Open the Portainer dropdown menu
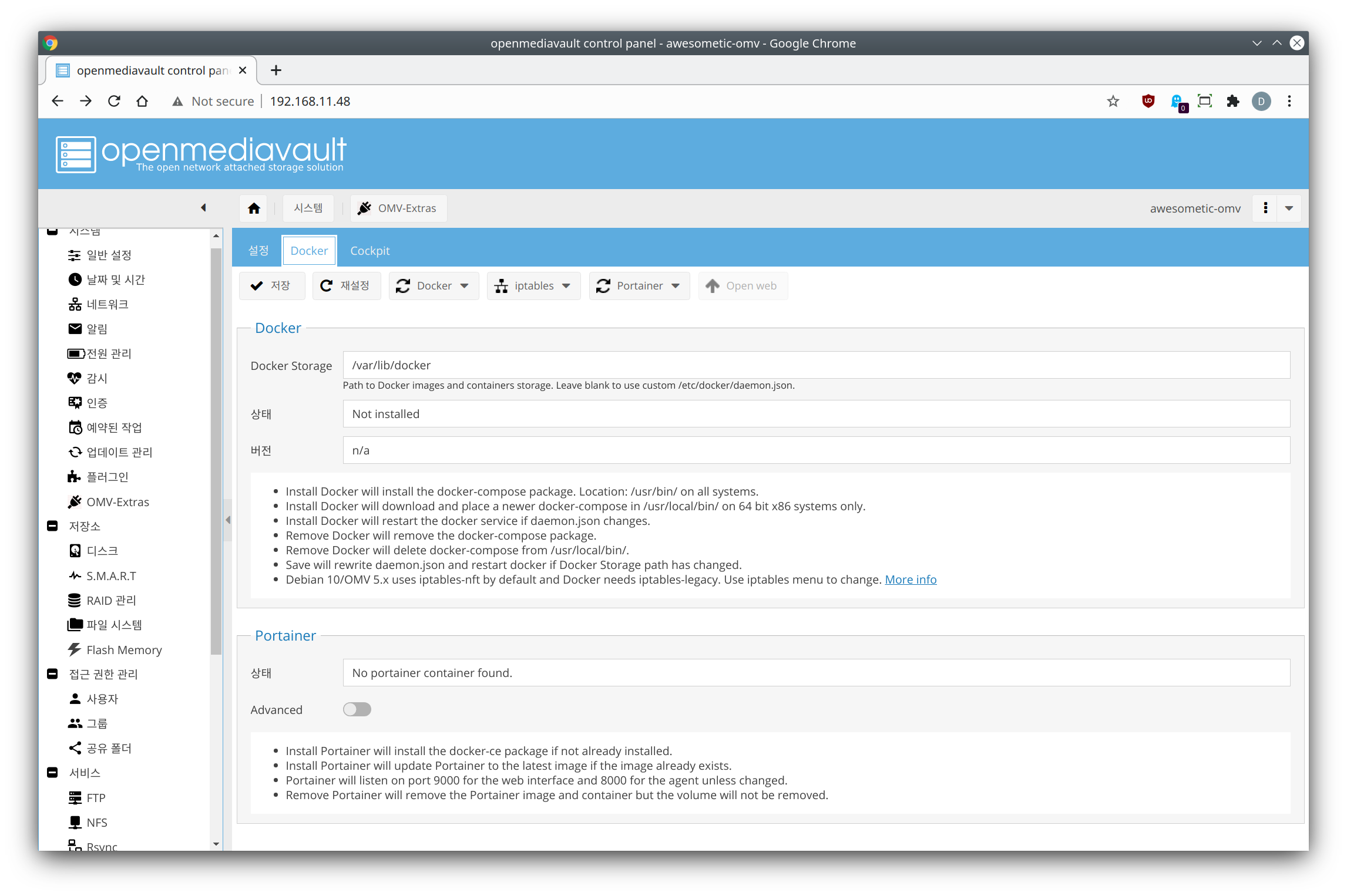This screenshot has width=1347, height=896. (639, 286)
